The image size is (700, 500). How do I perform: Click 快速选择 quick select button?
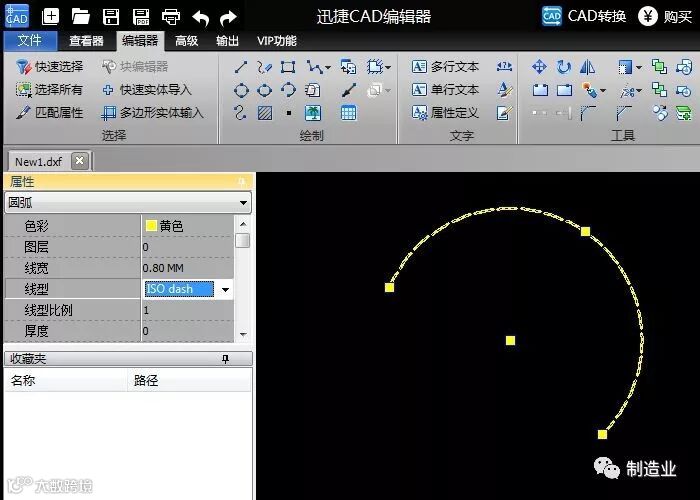click(x=49, y=67)
